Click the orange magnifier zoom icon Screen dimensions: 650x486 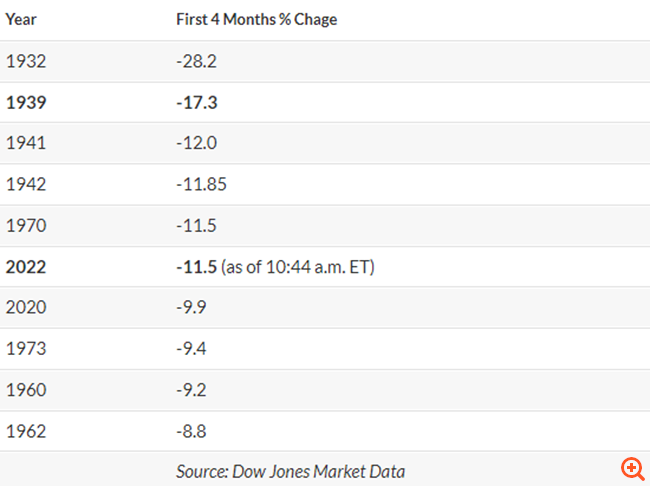click(633, 469)
